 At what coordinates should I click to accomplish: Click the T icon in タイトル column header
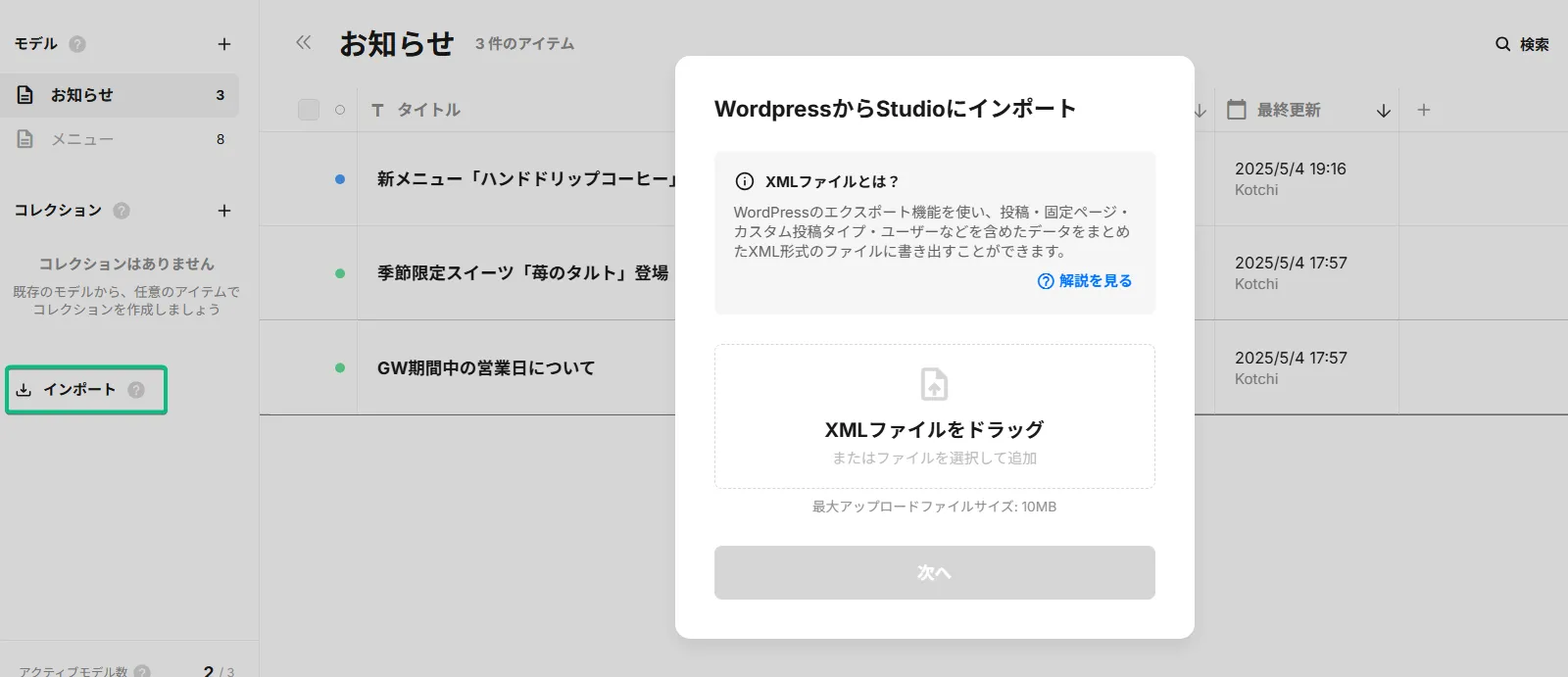point(377,110)
